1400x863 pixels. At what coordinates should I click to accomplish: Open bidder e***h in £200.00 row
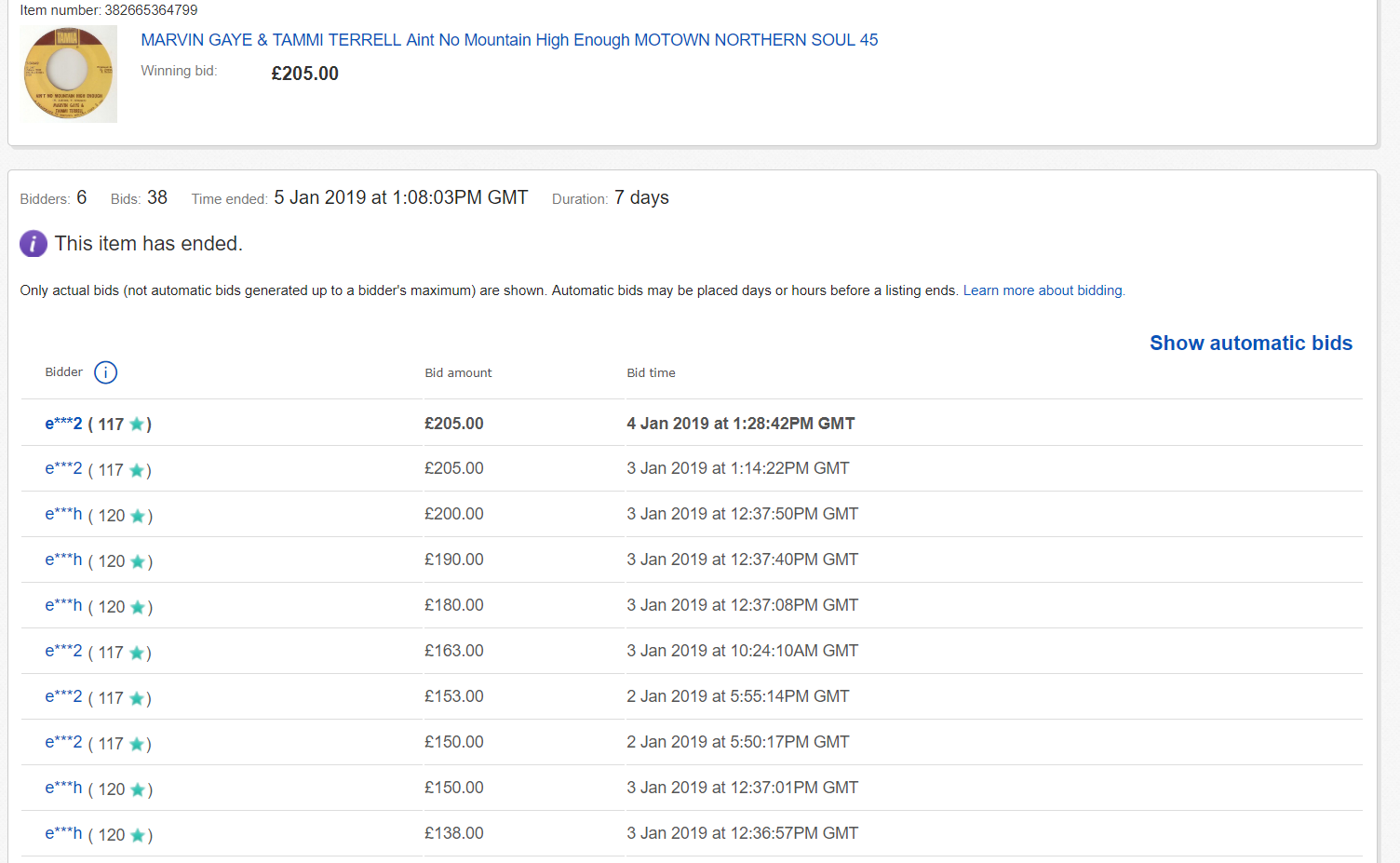pos(63,514)
